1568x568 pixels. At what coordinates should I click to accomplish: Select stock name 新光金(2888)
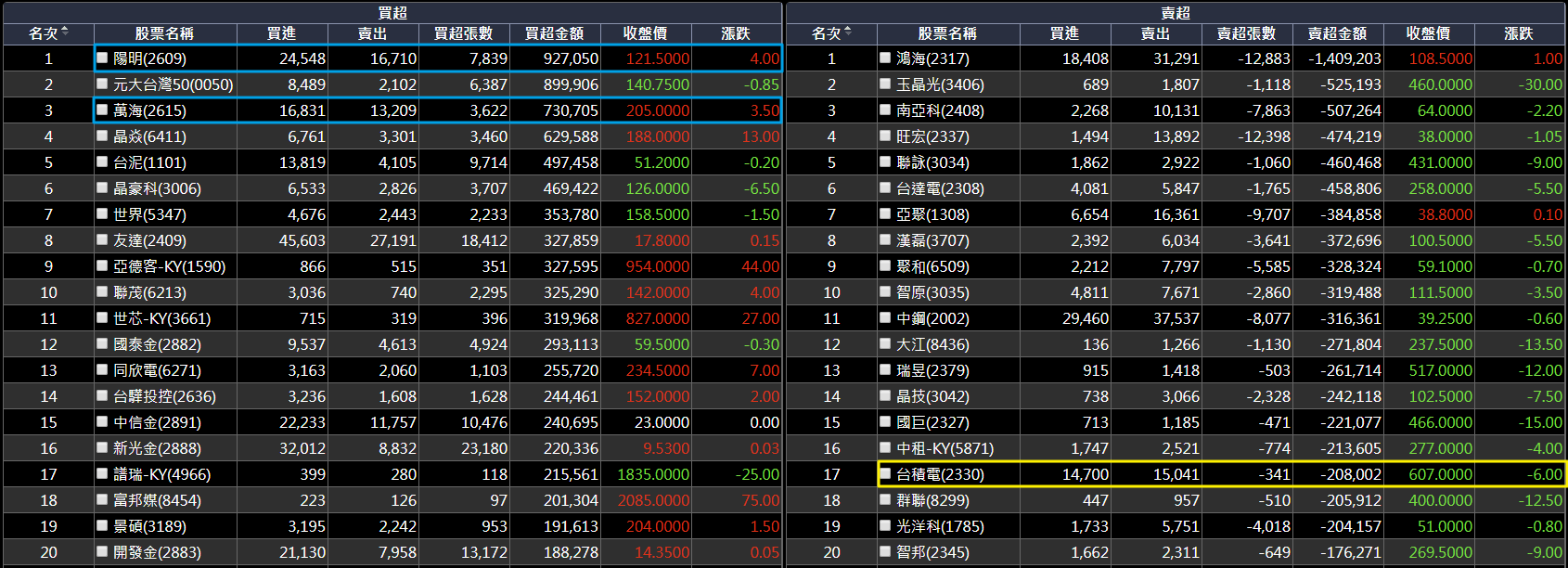point(157,448)
